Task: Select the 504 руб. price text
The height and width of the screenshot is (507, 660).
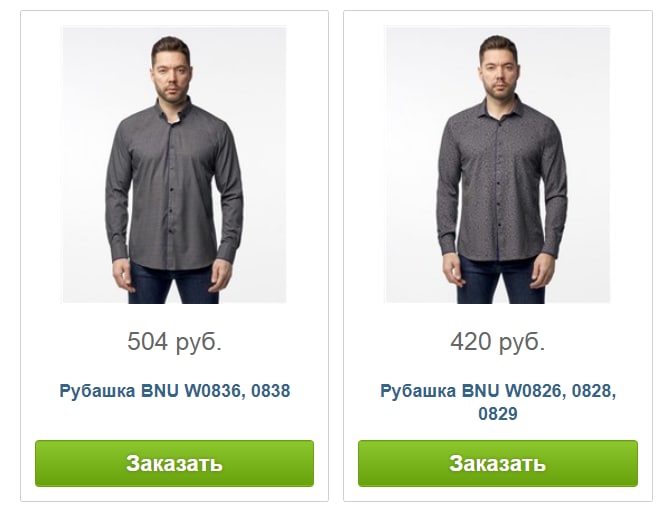Action: click(x=174, y=342)
